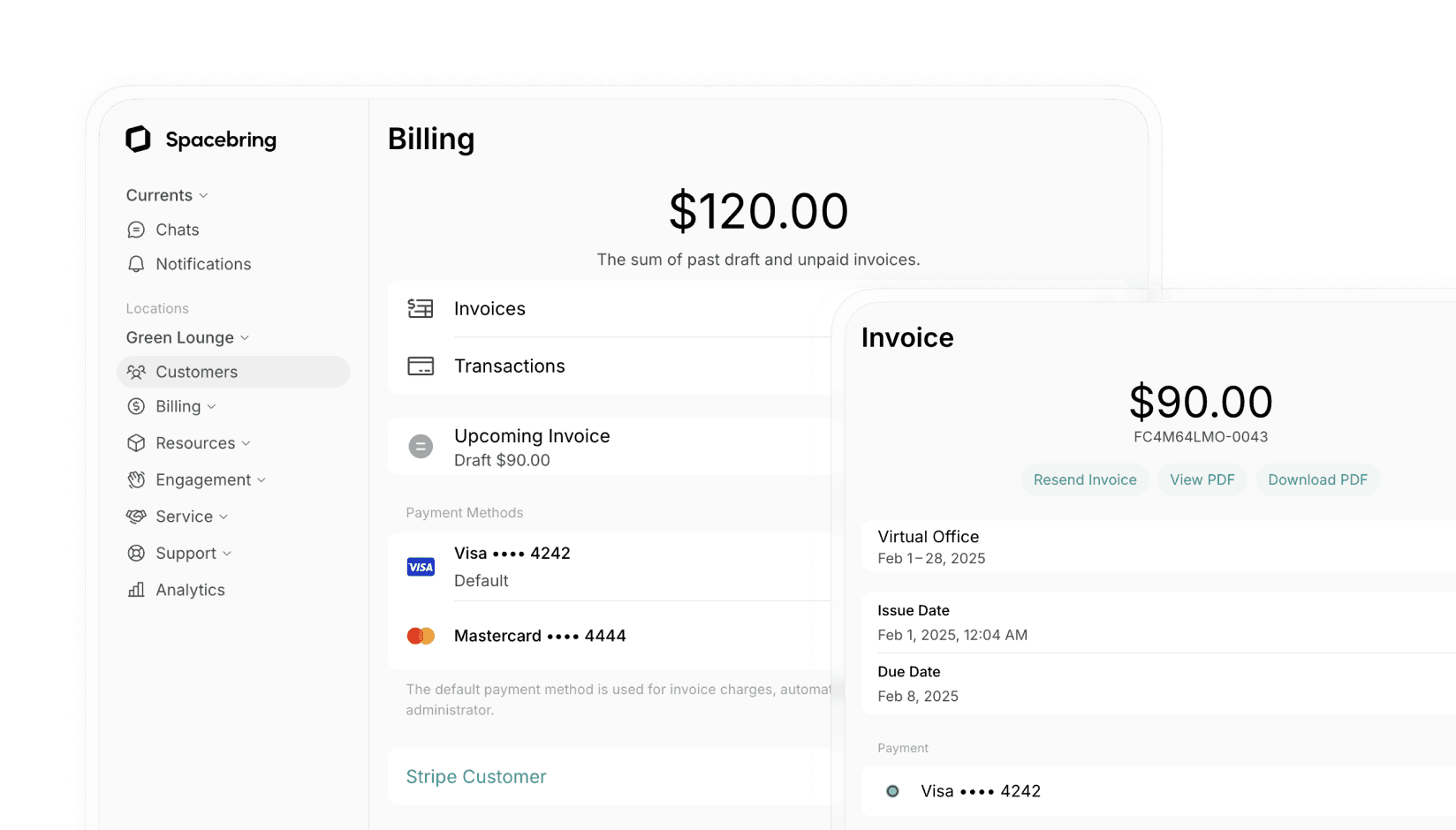This screenshot has width=1456, height=830.
Task: Click the Spacebring logo
Action: (x=201, y=139)
